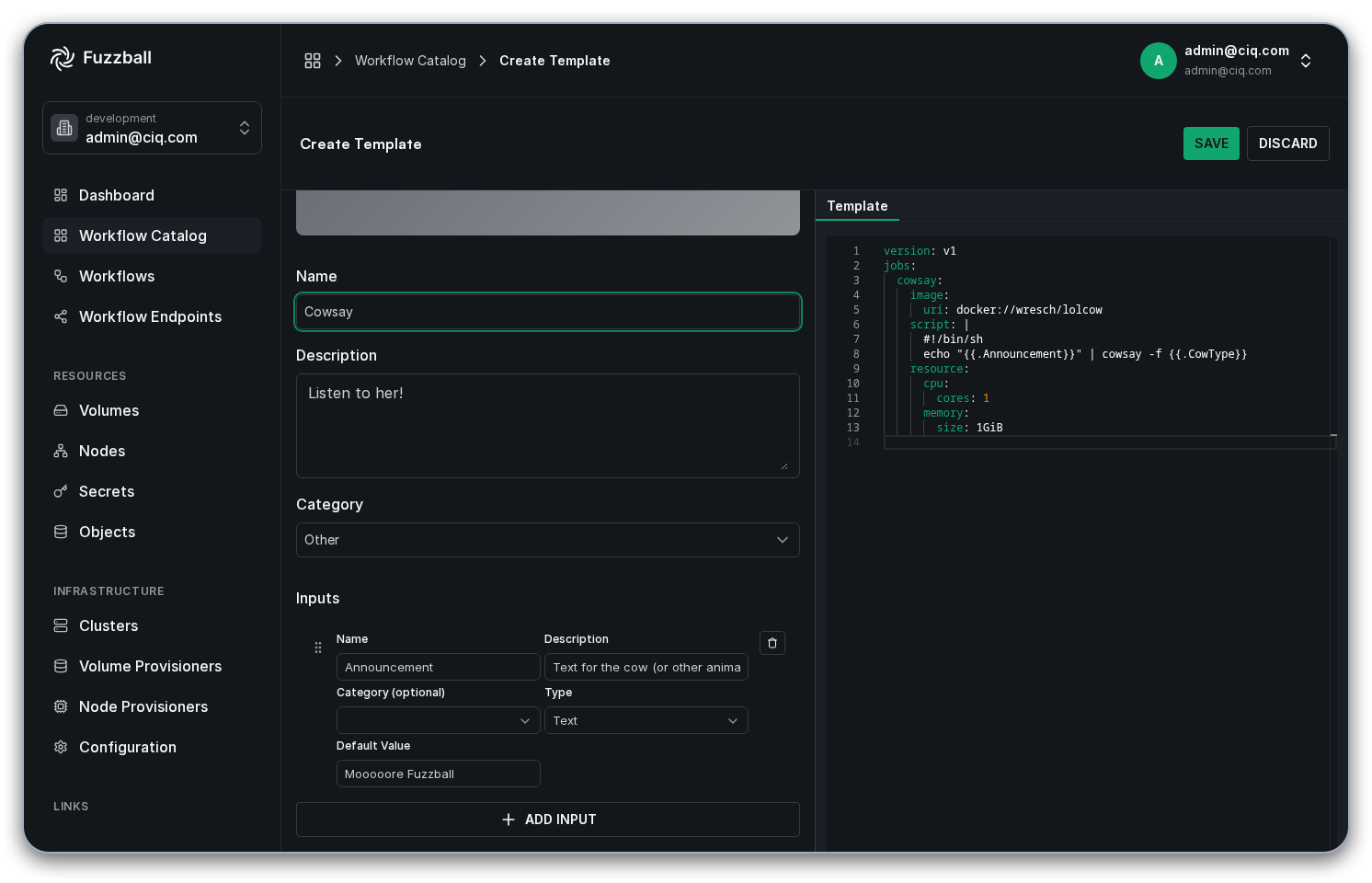Click the Objects database icon
This screenshot has width=1372, height=883.
[61, 532]
